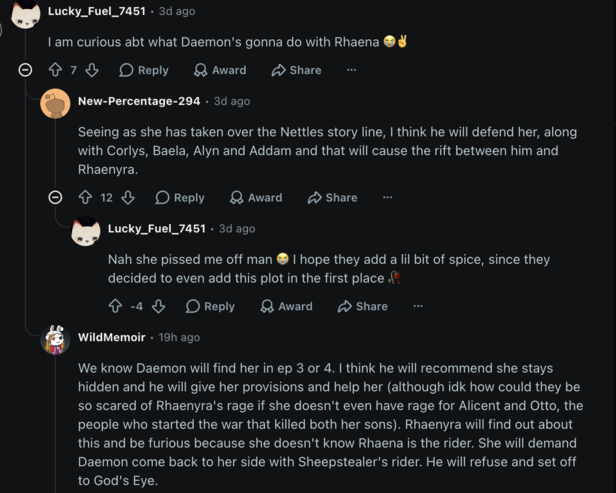The image size is (616, 493).
Task: Reply to New-Percentage-294's comment
Action: [x=180, y=197]
